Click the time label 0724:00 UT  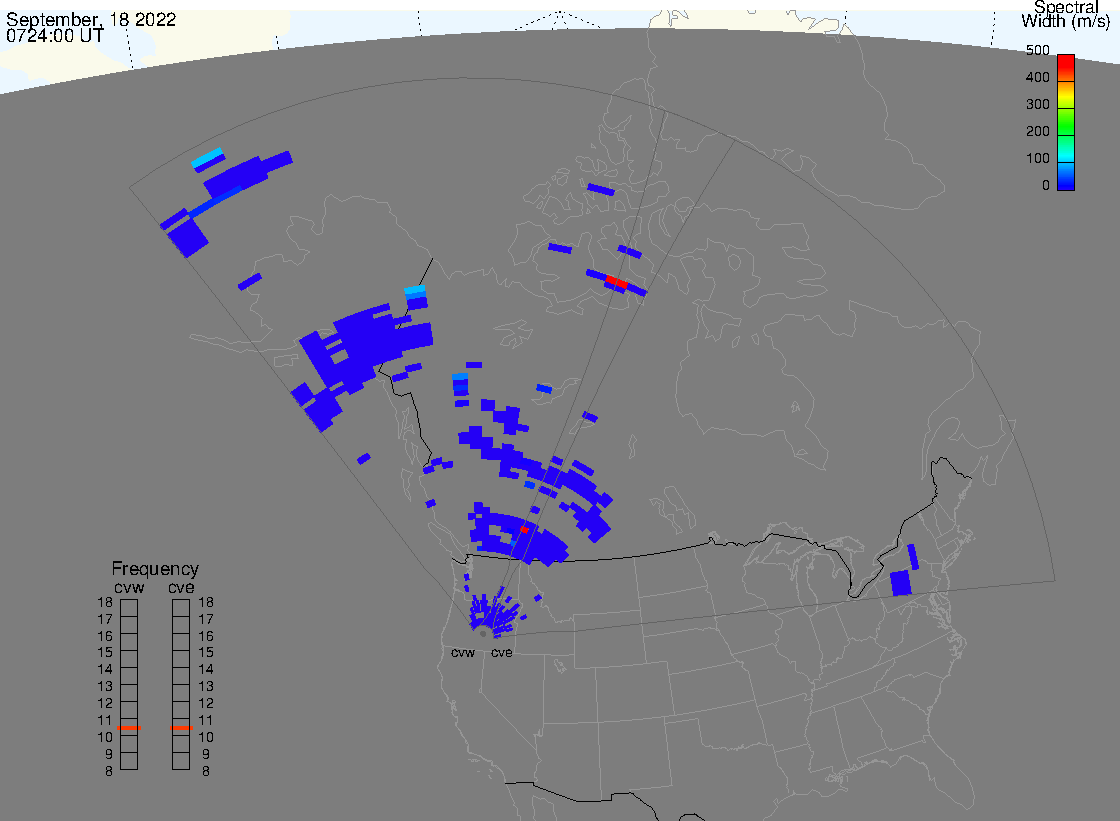(55, 35)
